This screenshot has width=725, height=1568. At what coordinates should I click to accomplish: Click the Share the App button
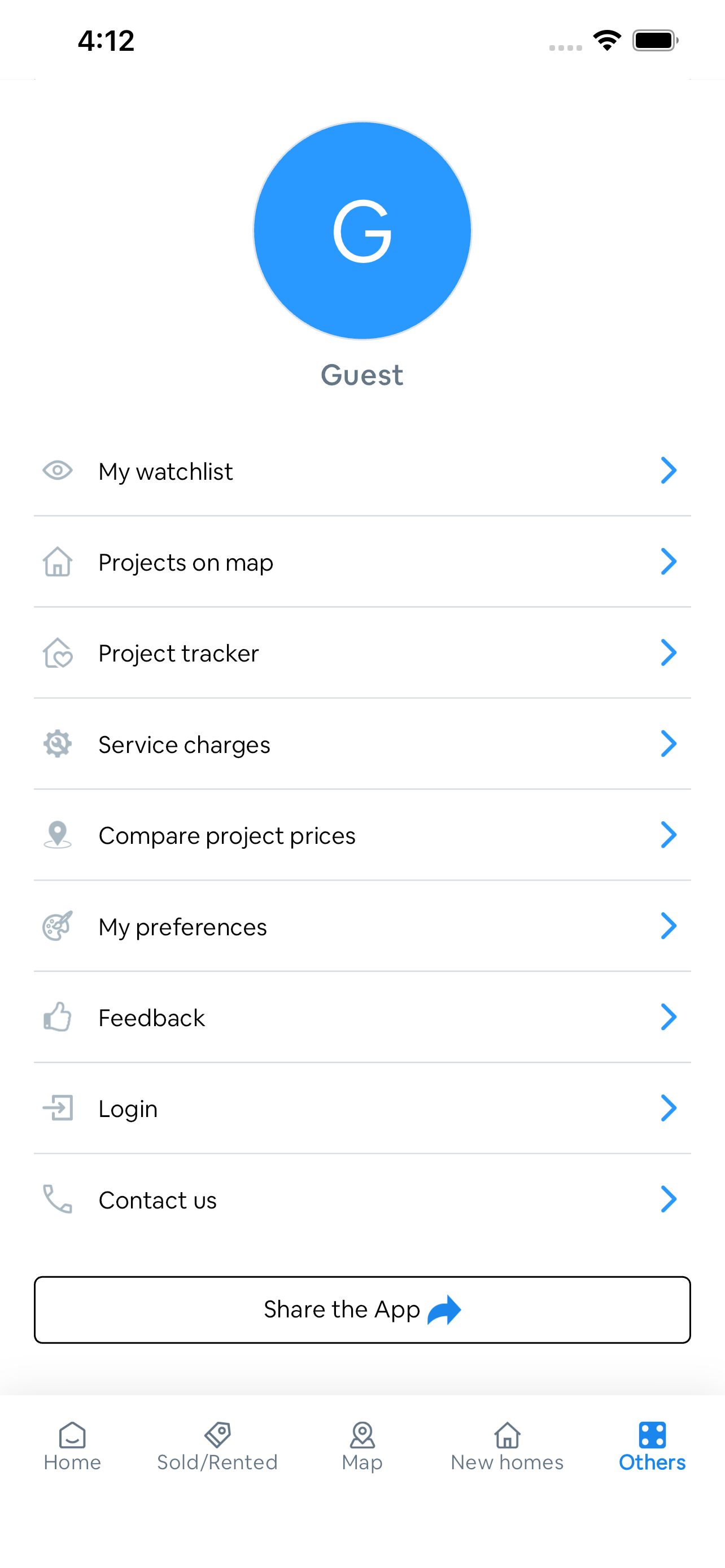[x=362, y=1309]
